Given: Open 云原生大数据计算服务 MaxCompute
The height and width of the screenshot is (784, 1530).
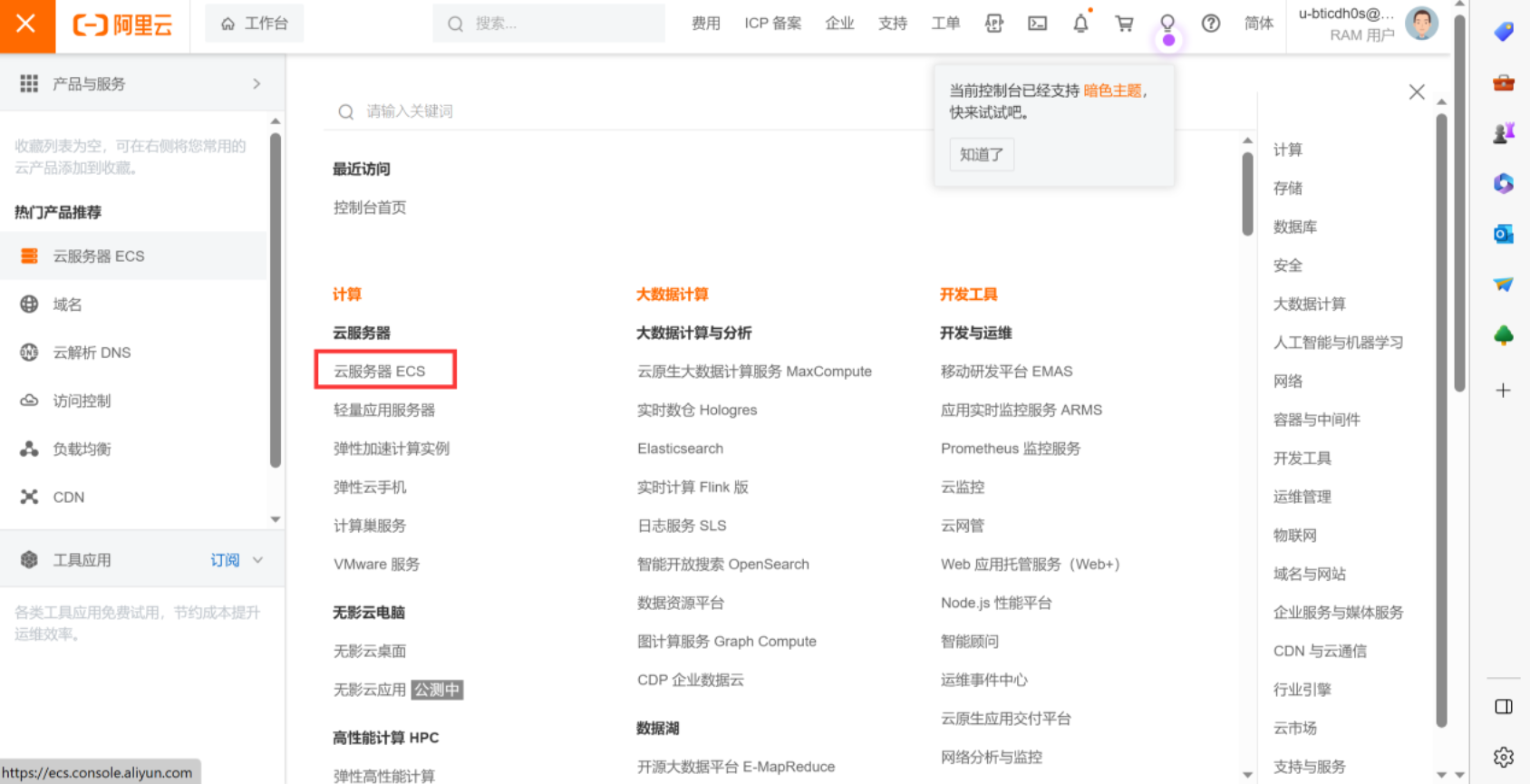Looking at the screenshot, I should pos(754,372).
